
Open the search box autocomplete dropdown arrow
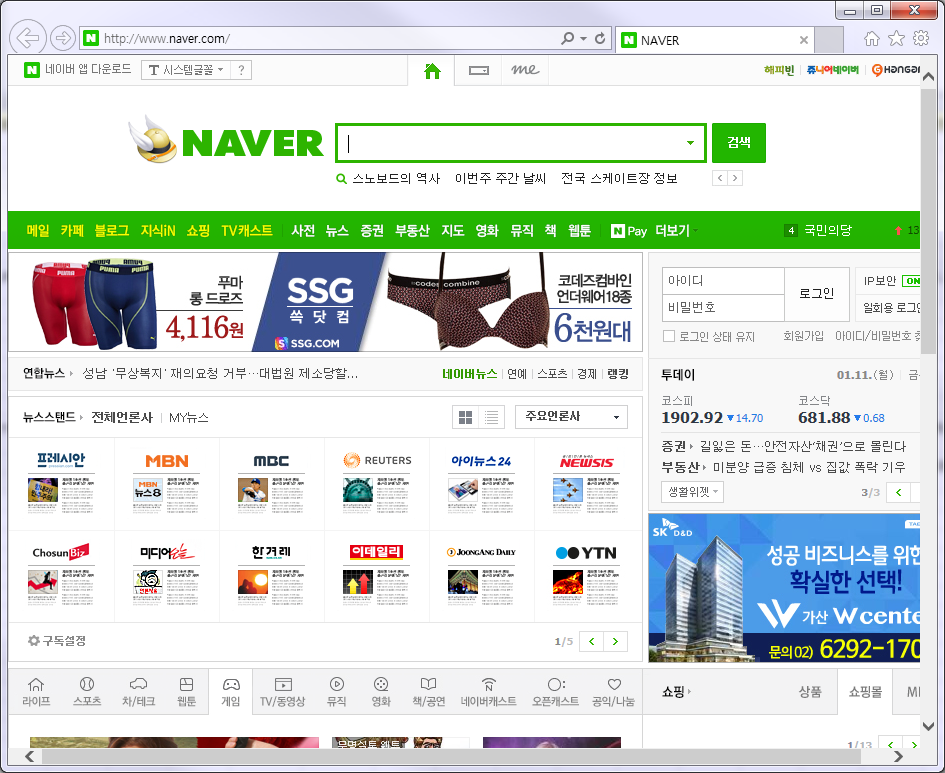tap(690, 143)
